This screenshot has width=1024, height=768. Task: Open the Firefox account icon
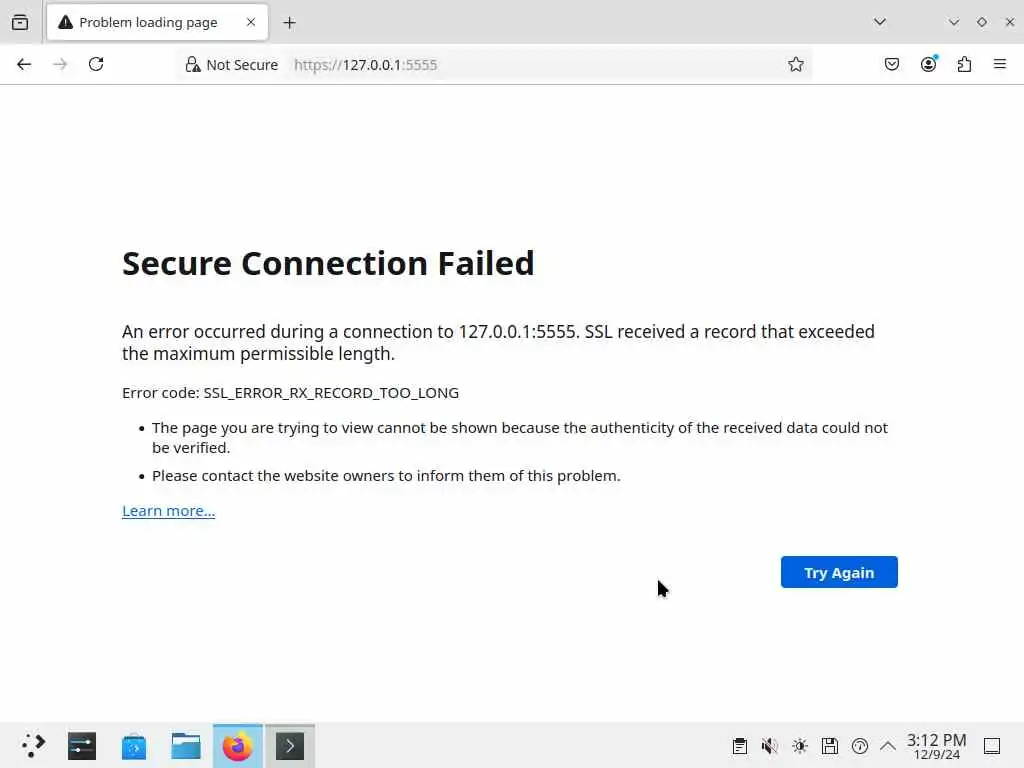(929, 64)
